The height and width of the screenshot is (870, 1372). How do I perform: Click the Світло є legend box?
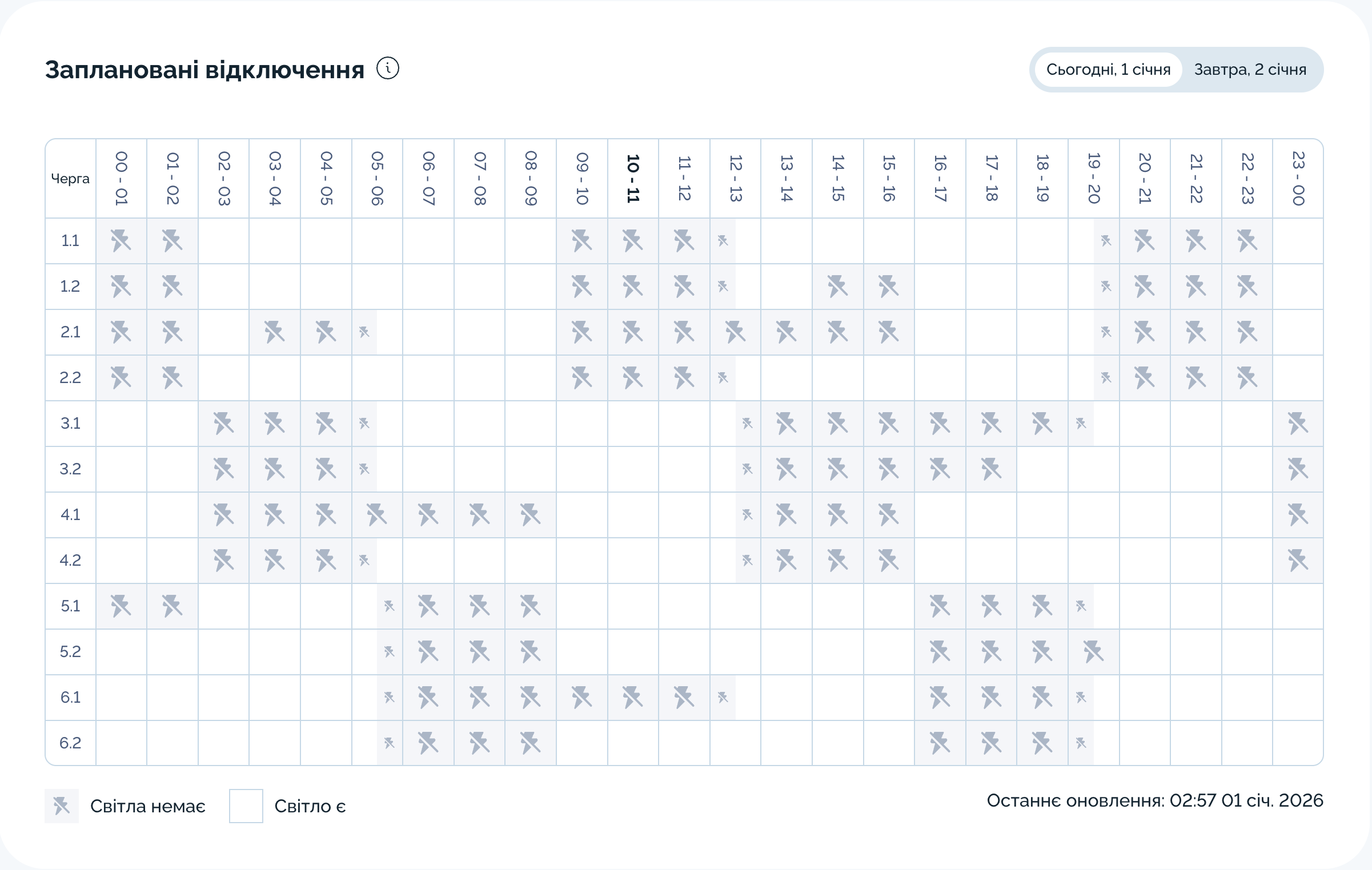coord(246,806)
